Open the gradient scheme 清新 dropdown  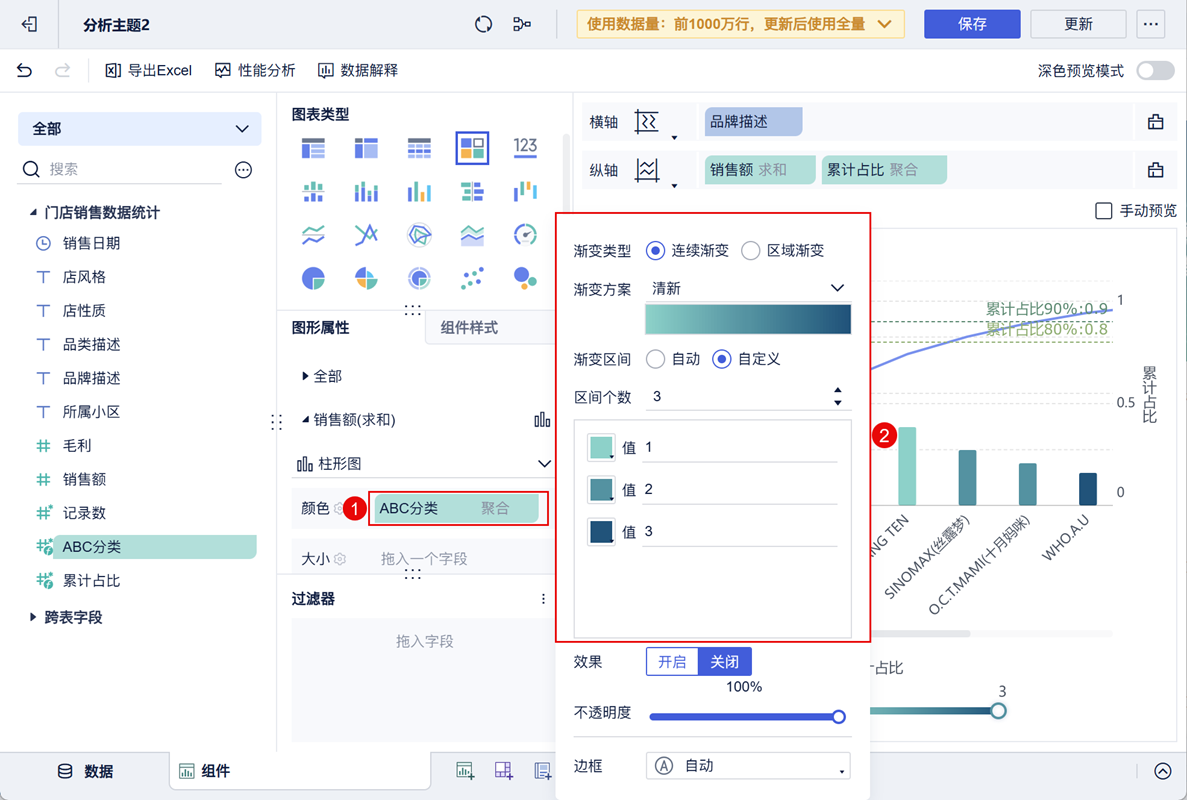point(748,288)
